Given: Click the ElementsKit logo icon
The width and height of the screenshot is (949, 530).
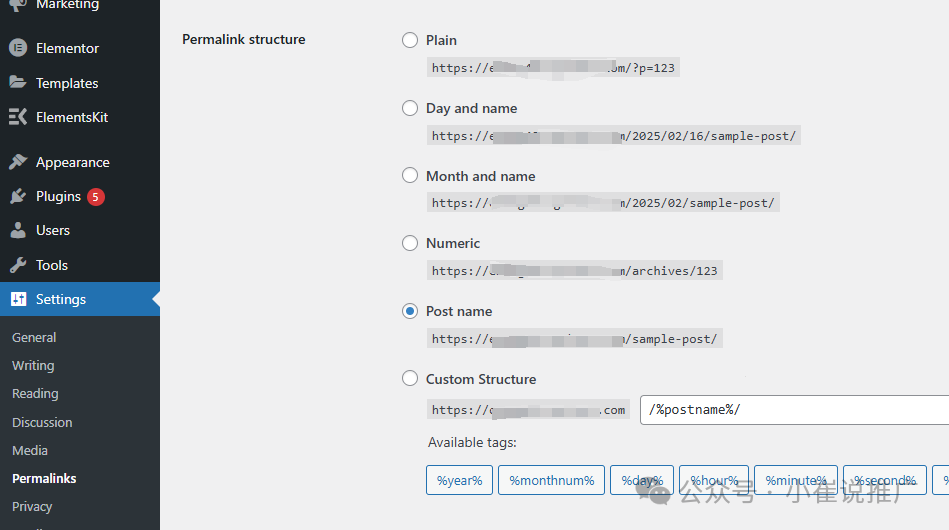Looking at the screenshot, I should [x=18, y=116].
